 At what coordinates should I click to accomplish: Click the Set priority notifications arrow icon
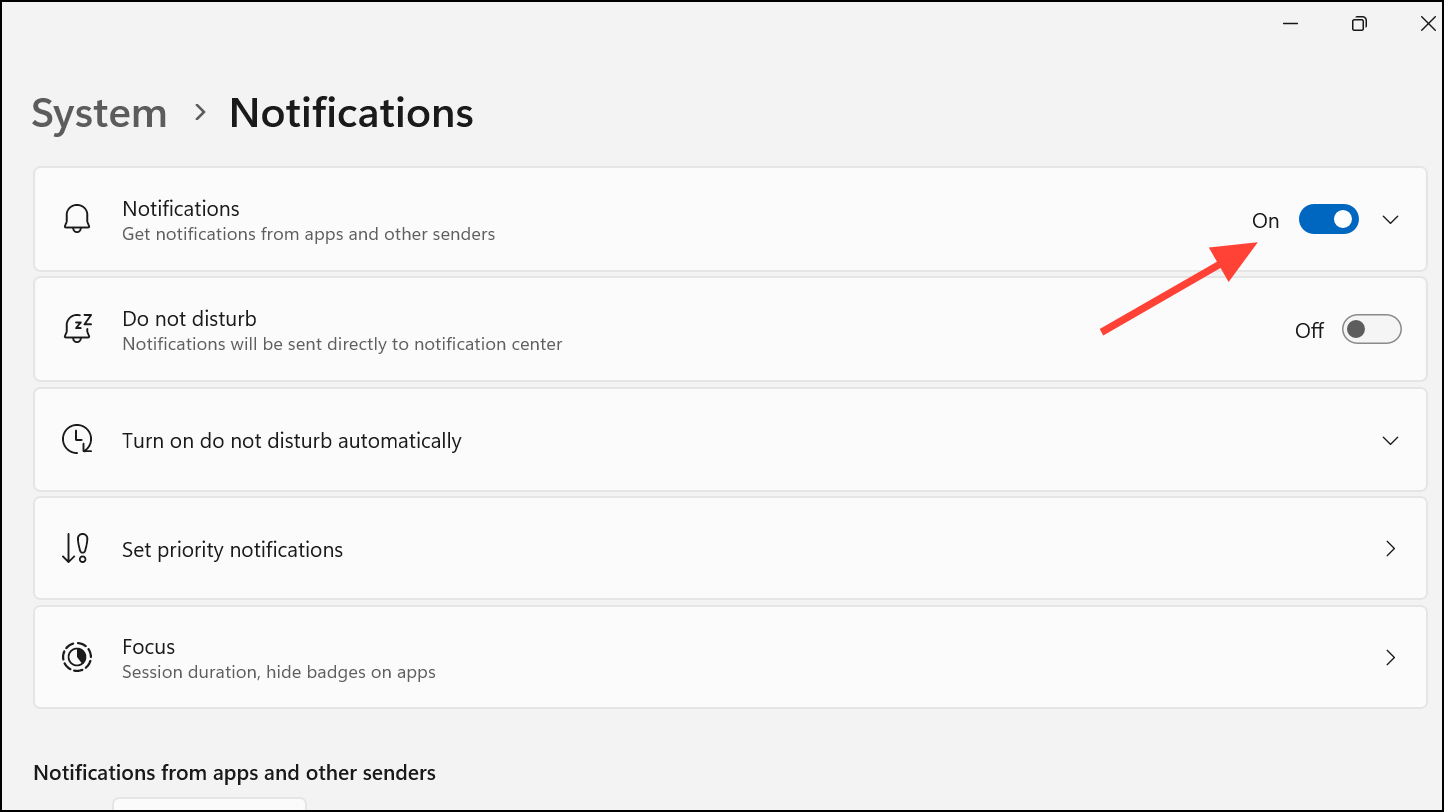point(76,549)
